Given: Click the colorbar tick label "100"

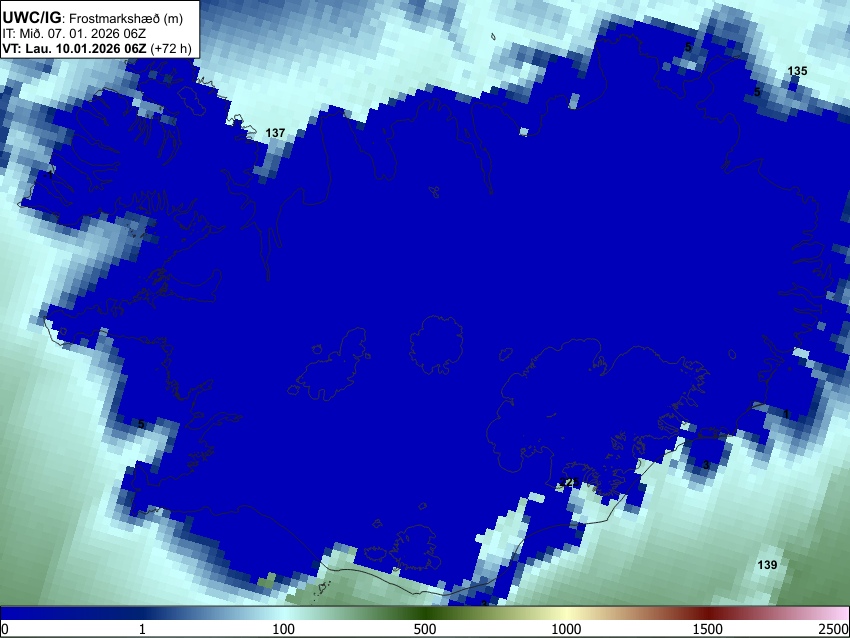Looking at the screenshot, I should tap(284, 629).
